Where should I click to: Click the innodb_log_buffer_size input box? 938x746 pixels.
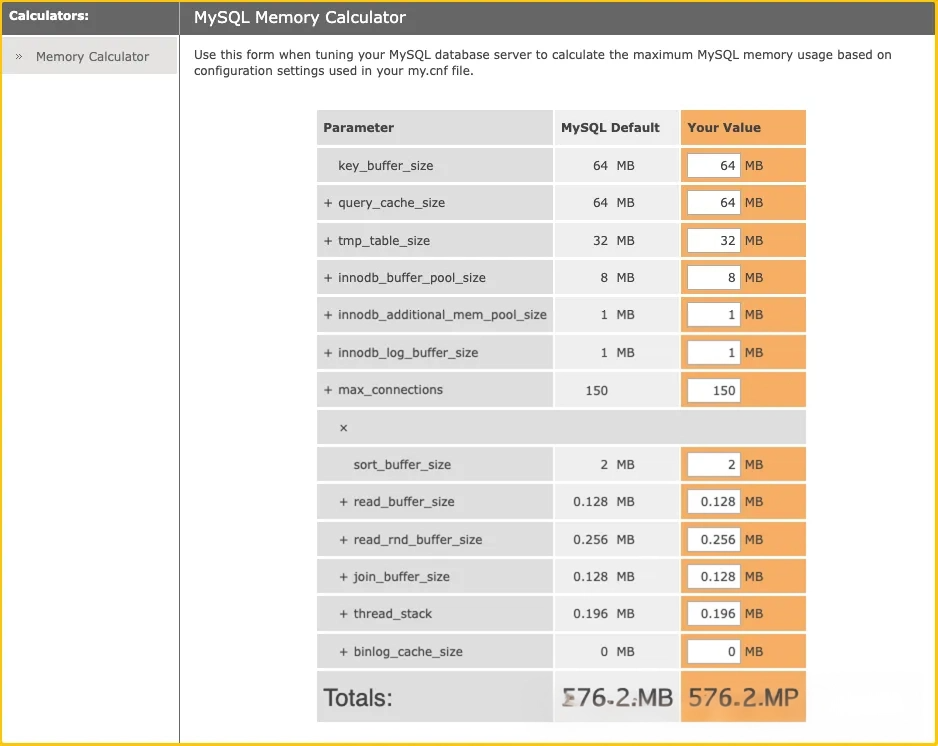[714, 352]
